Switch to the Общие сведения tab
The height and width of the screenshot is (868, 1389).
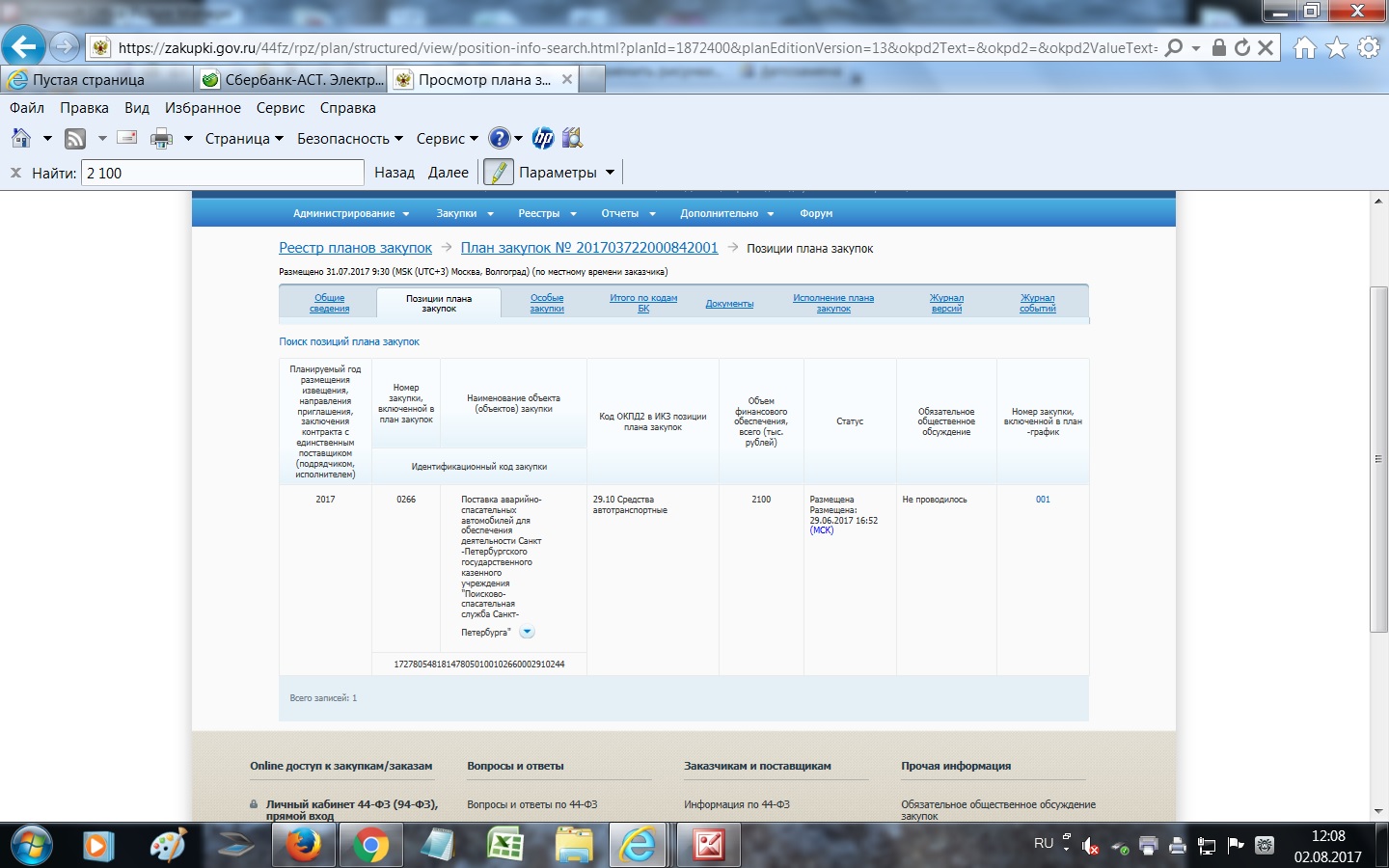coord(329,303)
